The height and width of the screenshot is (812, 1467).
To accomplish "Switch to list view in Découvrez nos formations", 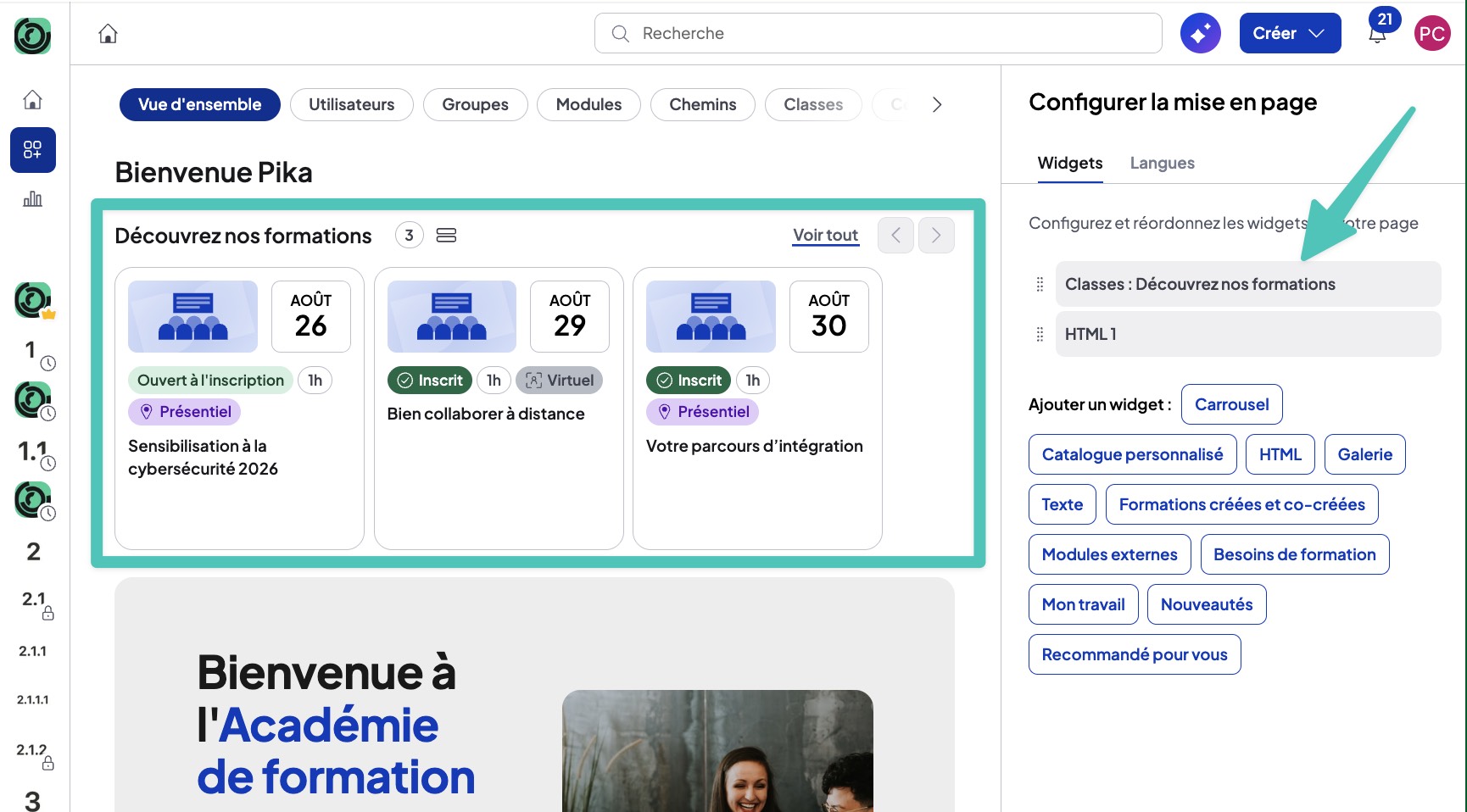I will (x=446, y=235).
